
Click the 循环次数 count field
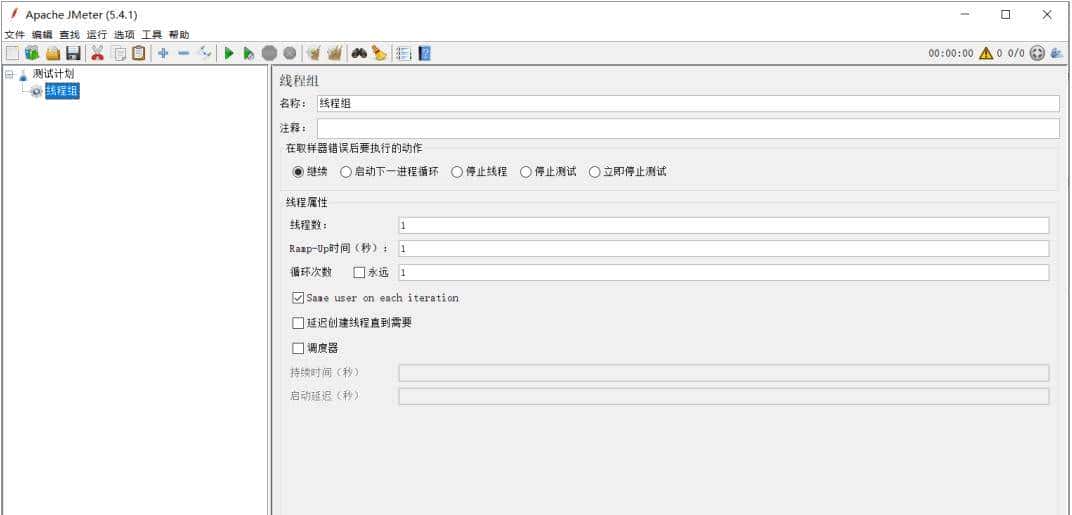723,272
